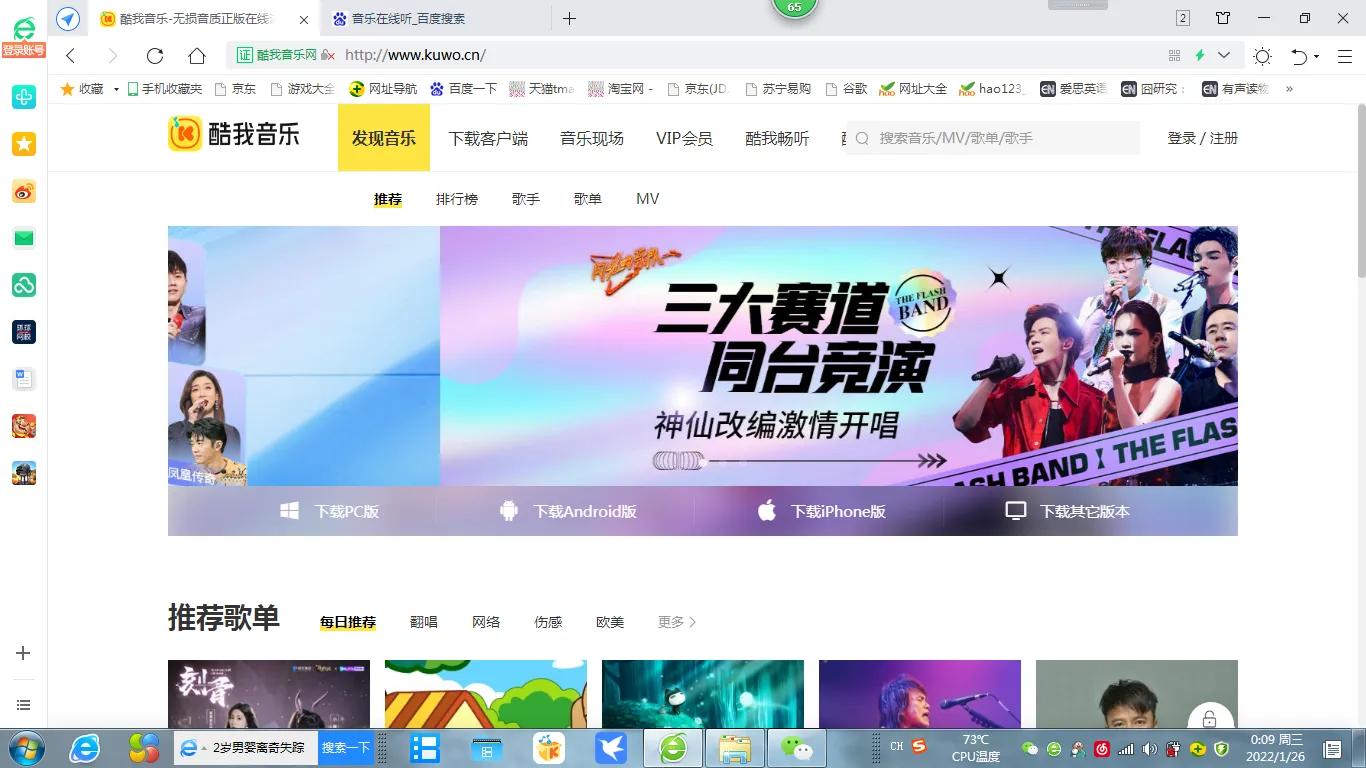Click the 登录/注册 link
The width and height of the screenshot is (1366, 768).
tap(1201, 138)
